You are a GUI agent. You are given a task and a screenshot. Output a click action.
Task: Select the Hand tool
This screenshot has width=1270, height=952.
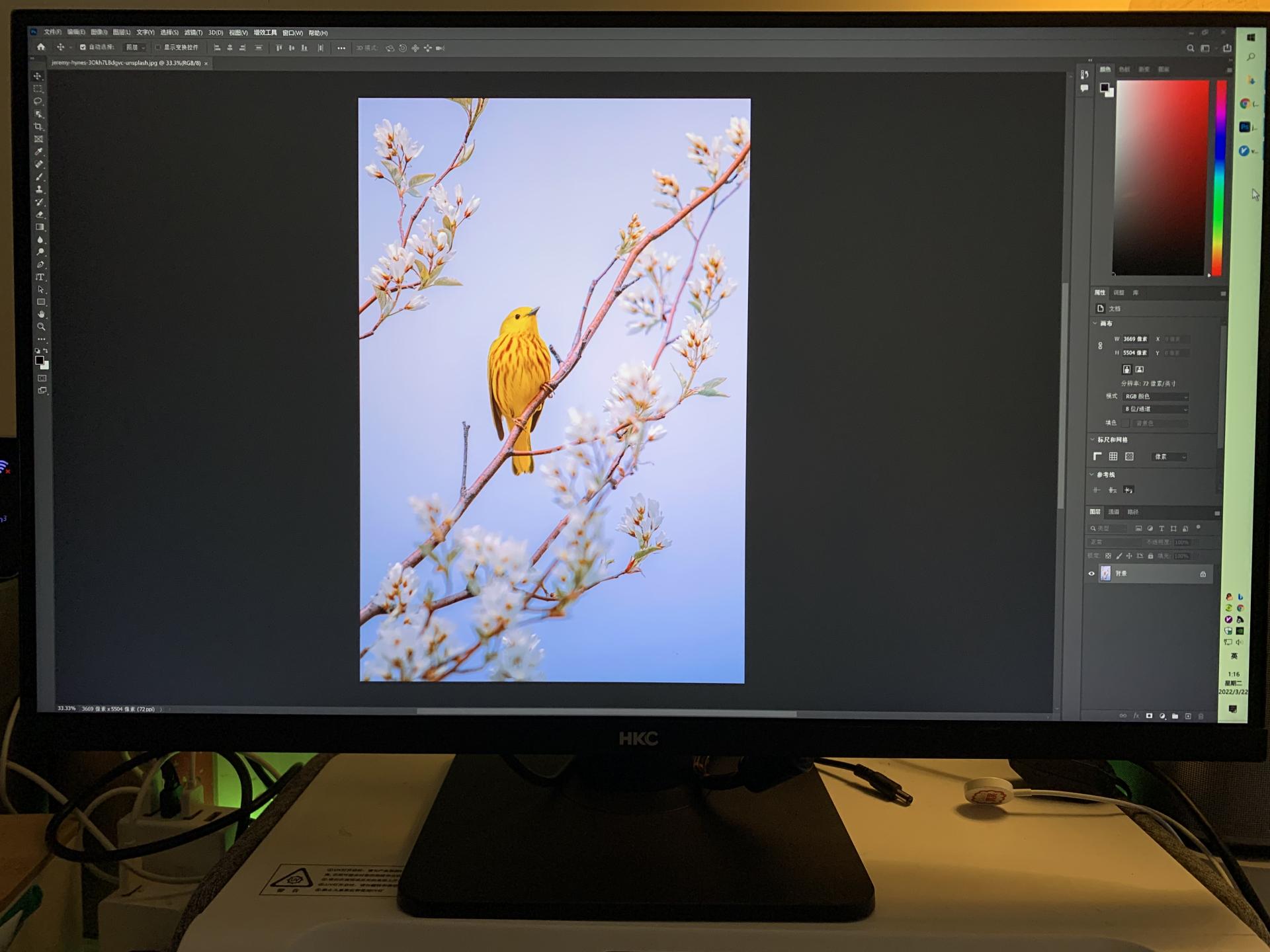point(41,314)
